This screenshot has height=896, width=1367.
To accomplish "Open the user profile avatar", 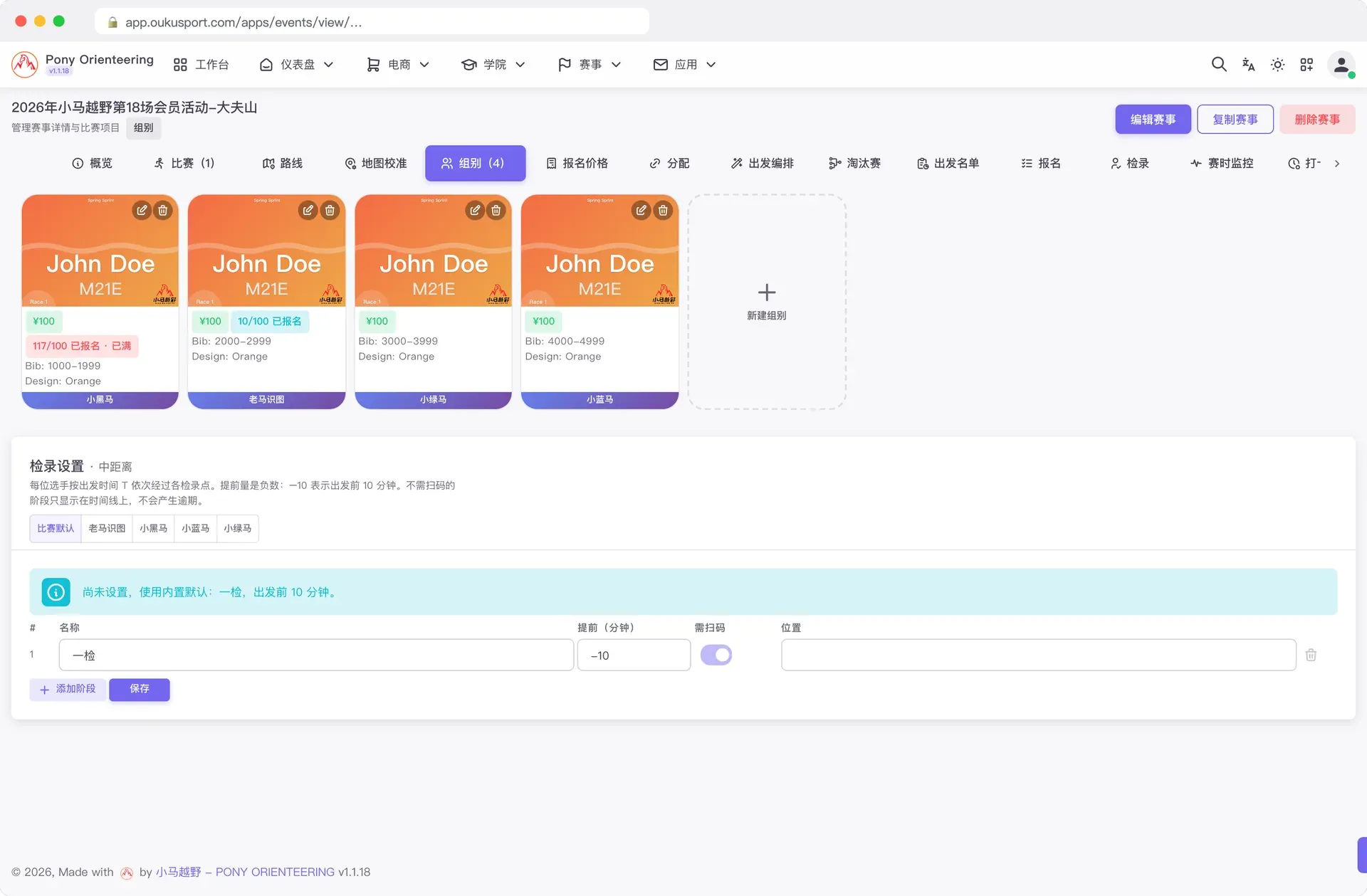I will pos(1341,65).
